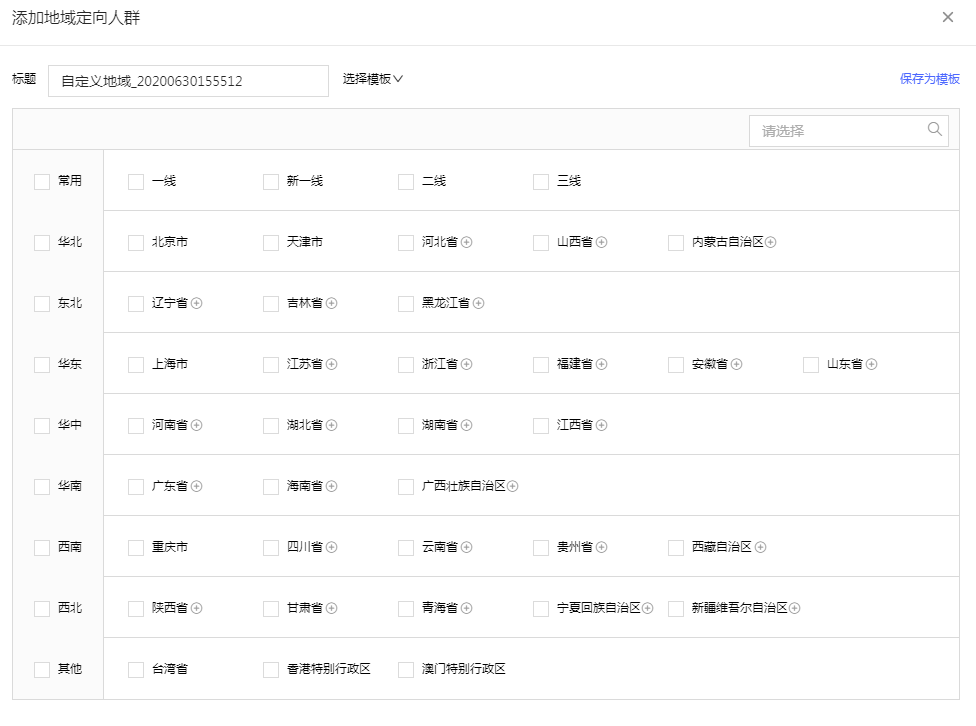Tick the 台湾省 checkbox
The image size is (976, 726).
click(136, 670)
